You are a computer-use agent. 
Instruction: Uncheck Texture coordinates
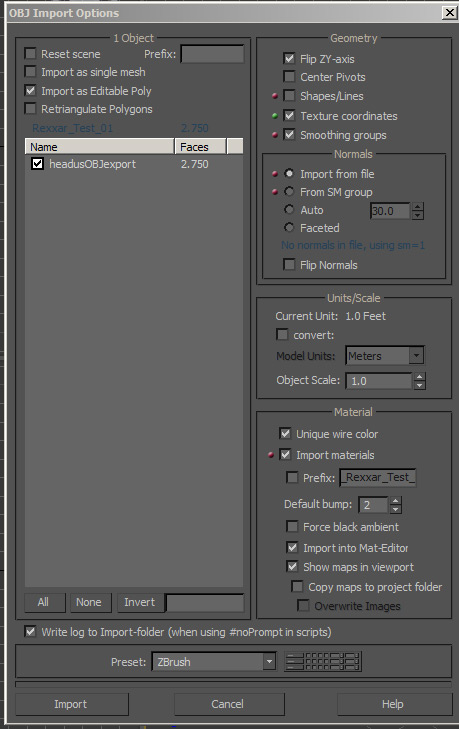click(289, 115)
